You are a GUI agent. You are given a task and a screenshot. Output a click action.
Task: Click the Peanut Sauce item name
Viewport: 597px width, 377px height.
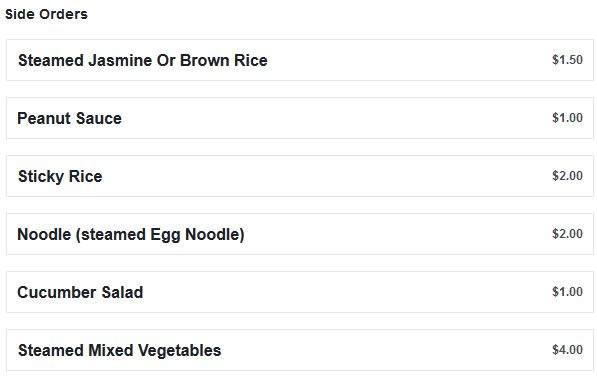(x=69, y=118)
